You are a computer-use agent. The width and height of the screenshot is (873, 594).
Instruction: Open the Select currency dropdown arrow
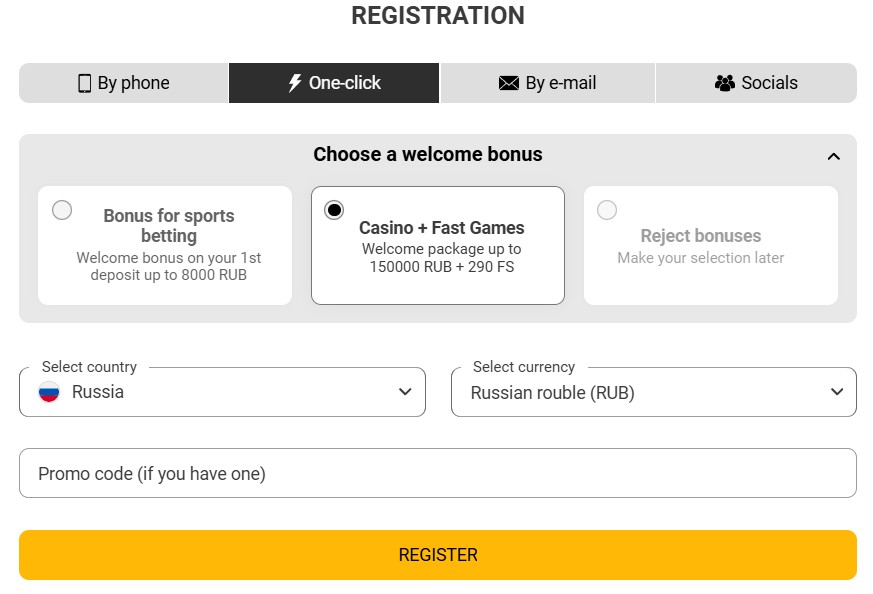[x=837, y=392]
